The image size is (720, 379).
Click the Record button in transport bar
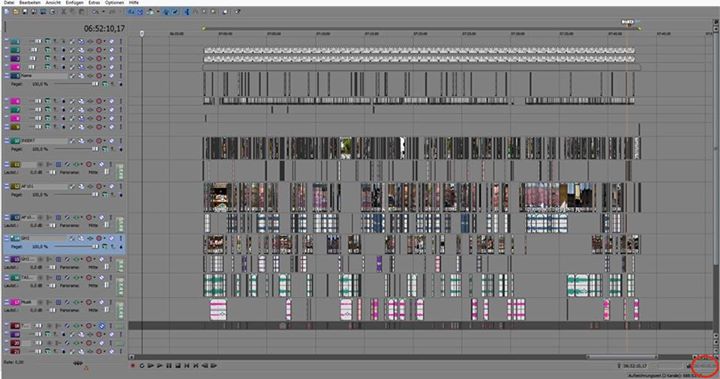[x=133, y=366]
